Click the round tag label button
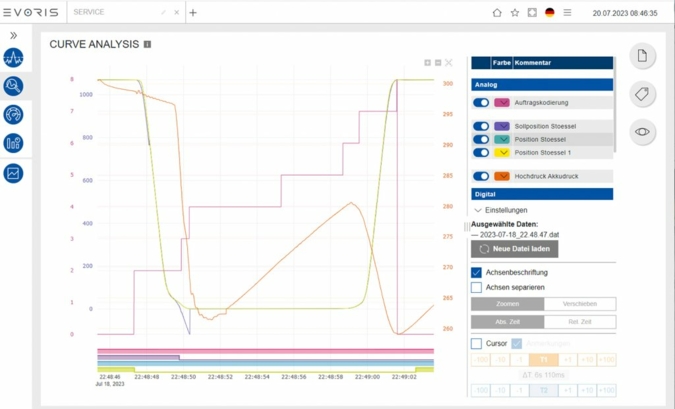The image size is (675, 409). [x=642, y=93]
